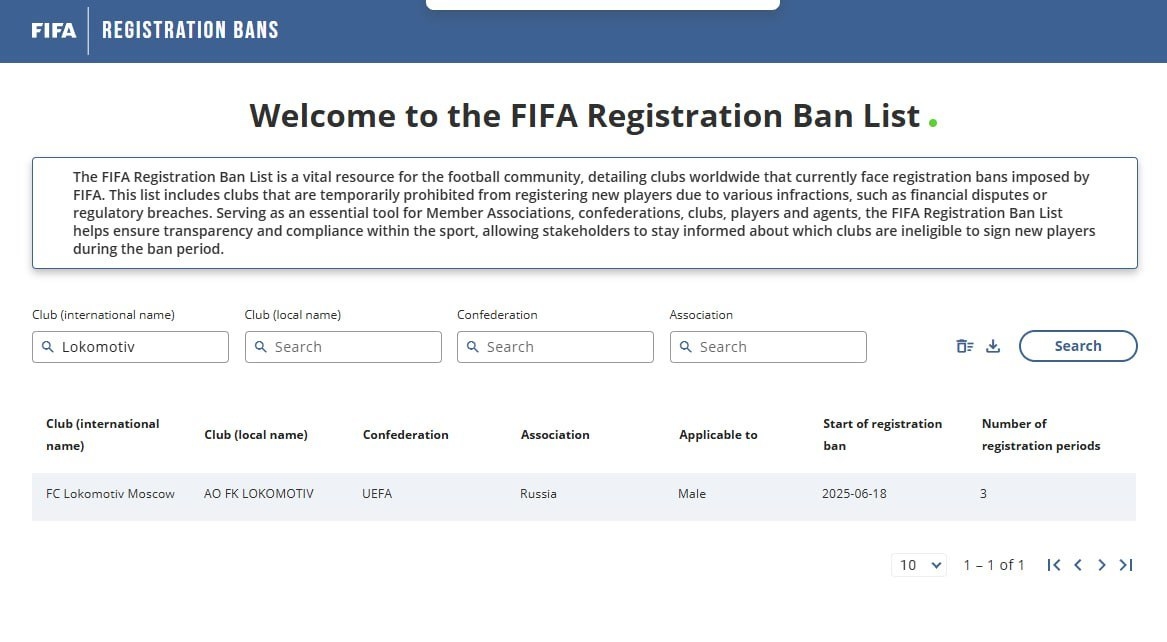The height and width of the screenshot is (642, 1167).
Task: Click the magnifier icon in Club international name field
Action: tap(47, 346)
